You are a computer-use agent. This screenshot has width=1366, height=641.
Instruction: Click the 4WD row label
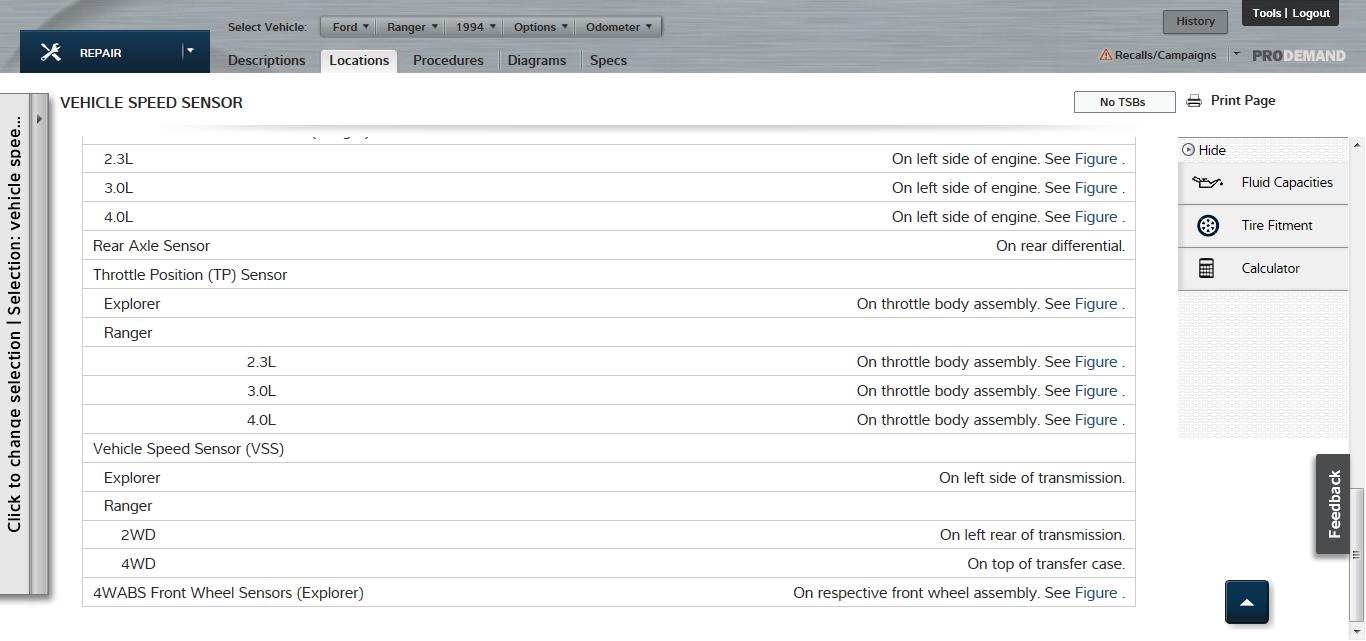138,564
